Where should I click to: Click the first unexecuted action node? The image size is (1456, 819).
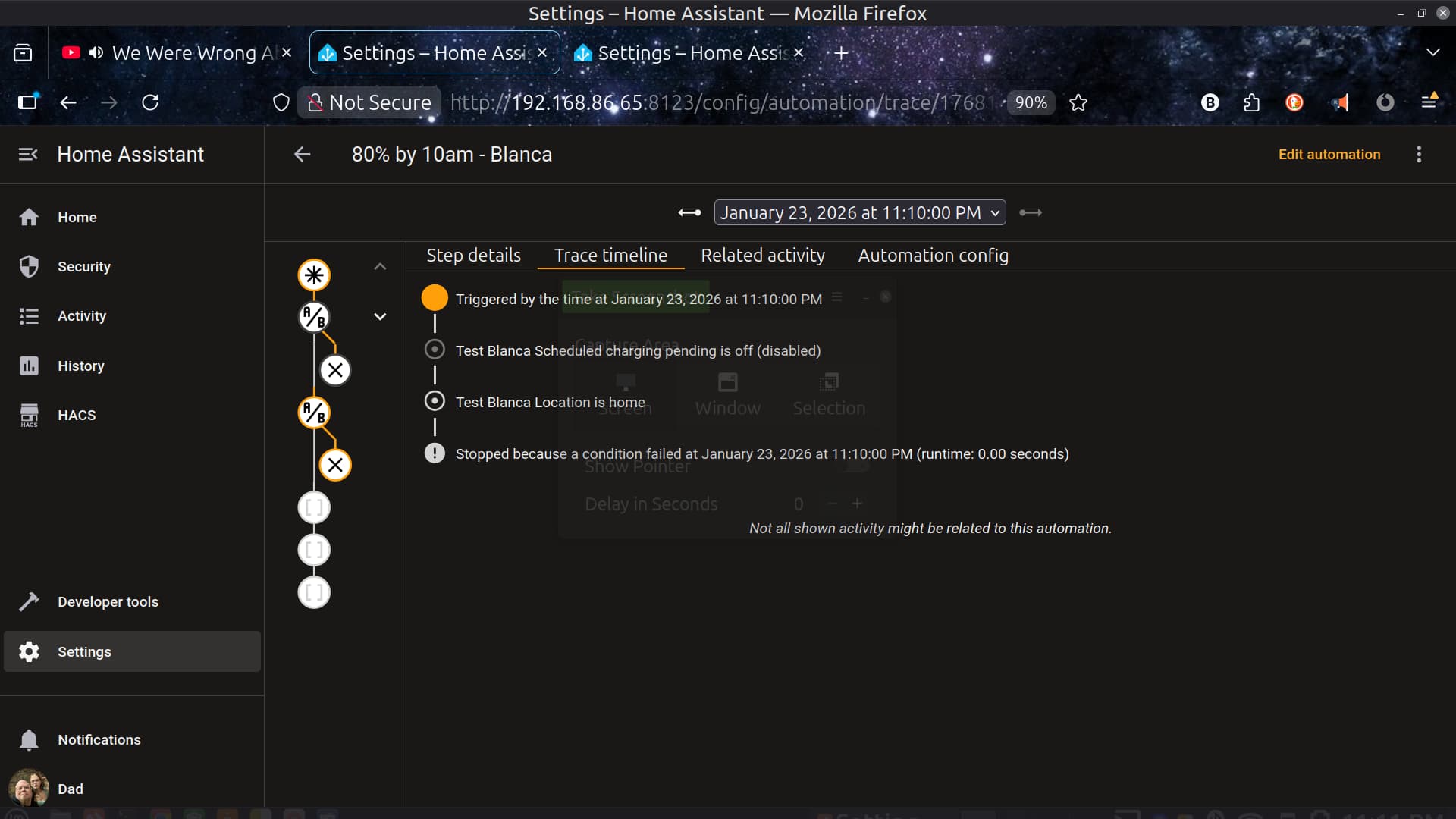[314, 507]
